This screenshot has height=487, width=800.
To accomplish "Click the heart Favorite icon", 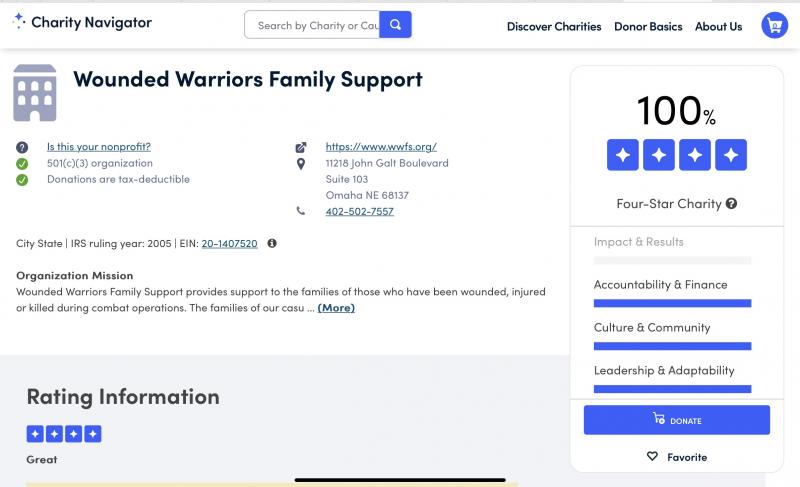I will pos(652,456).
